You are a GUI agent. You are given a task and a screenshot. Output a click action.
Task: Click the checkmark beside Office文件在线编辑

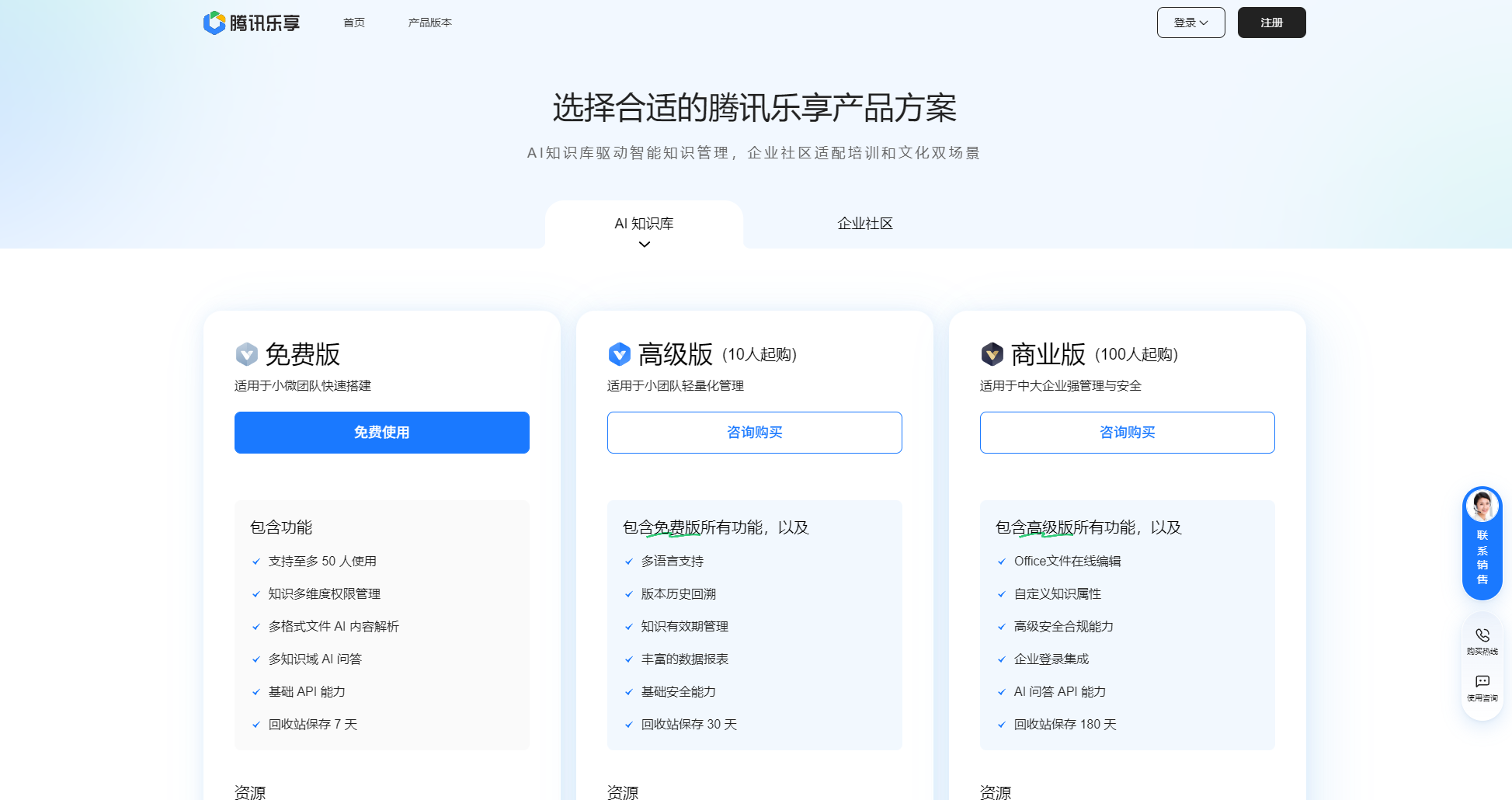(1001, 561)
